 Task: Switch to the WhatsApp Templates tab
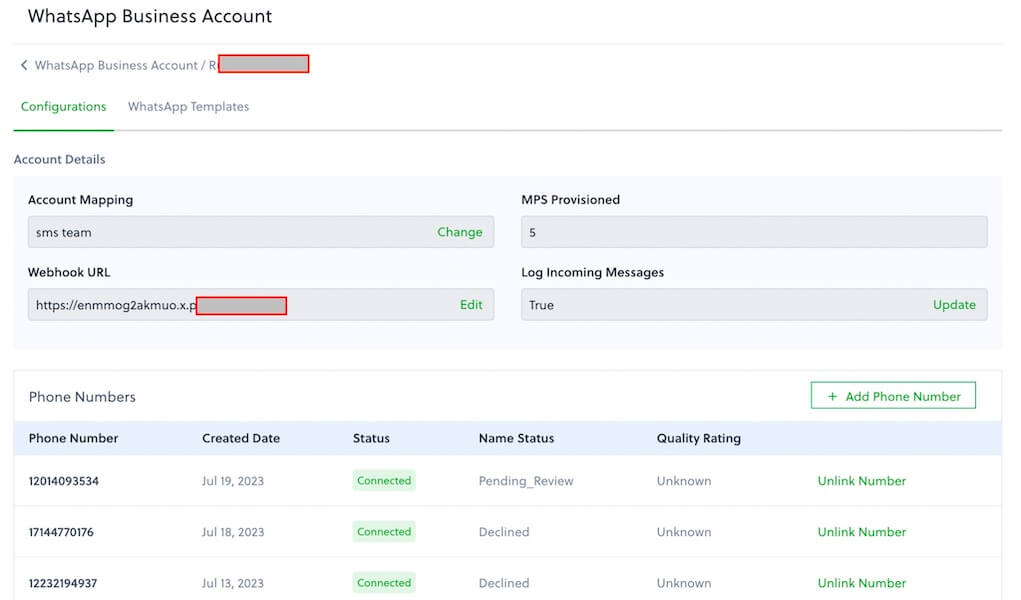click(188, 107)
